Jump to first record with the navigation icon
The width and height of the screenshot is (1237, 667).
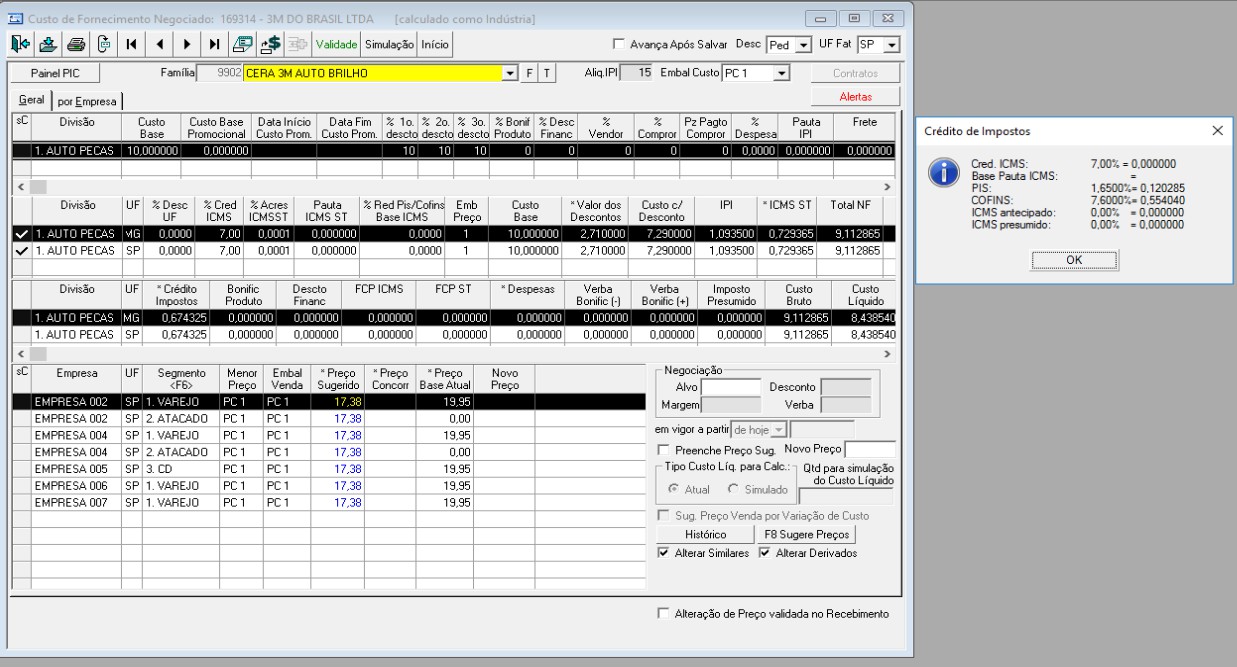click(x=130, y=43)
